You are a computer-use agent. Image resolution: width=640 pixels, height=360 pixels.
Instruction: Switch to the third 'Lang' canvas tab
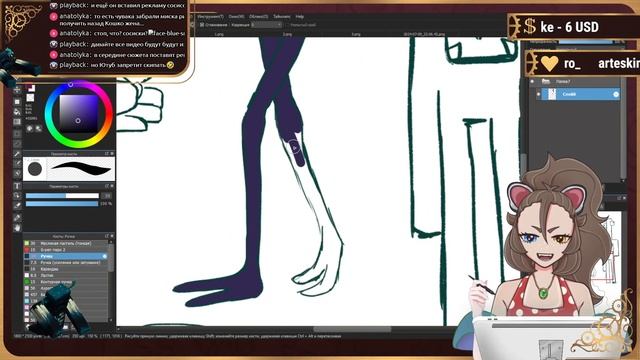[x=356, y=34]
